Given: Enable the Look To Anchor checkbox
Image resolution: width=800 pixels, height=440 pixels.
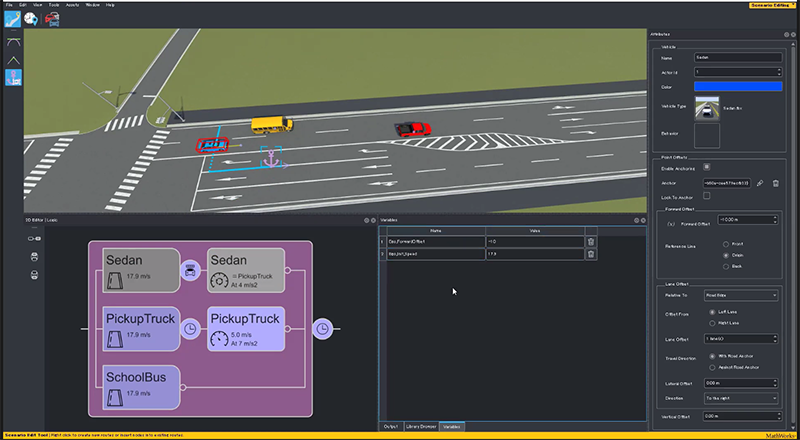Looking at the screenshot, I should click(706, 197).
